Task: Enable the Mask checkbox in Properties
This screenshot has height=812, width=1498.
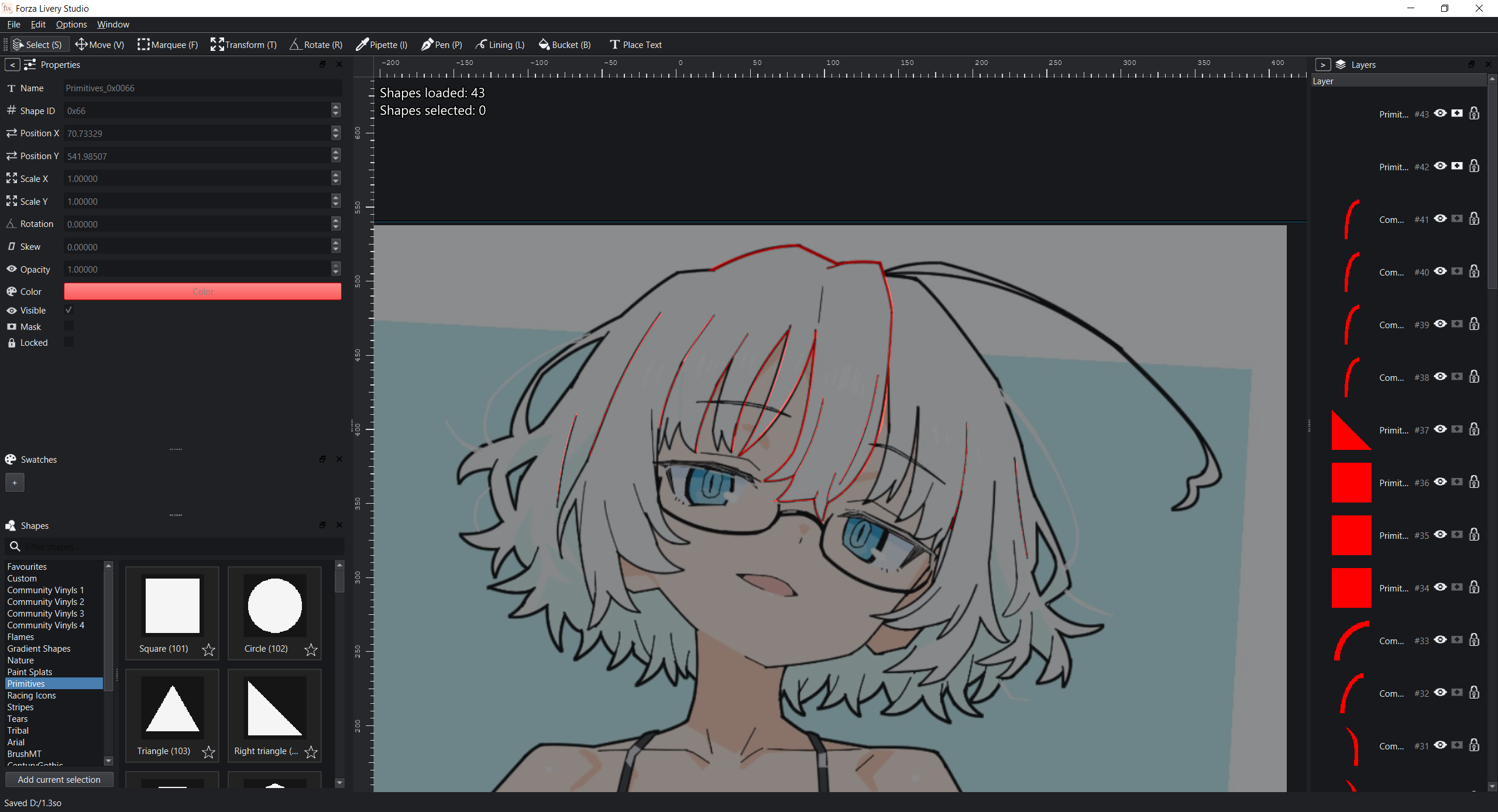Action: click(x=68, y=326)
